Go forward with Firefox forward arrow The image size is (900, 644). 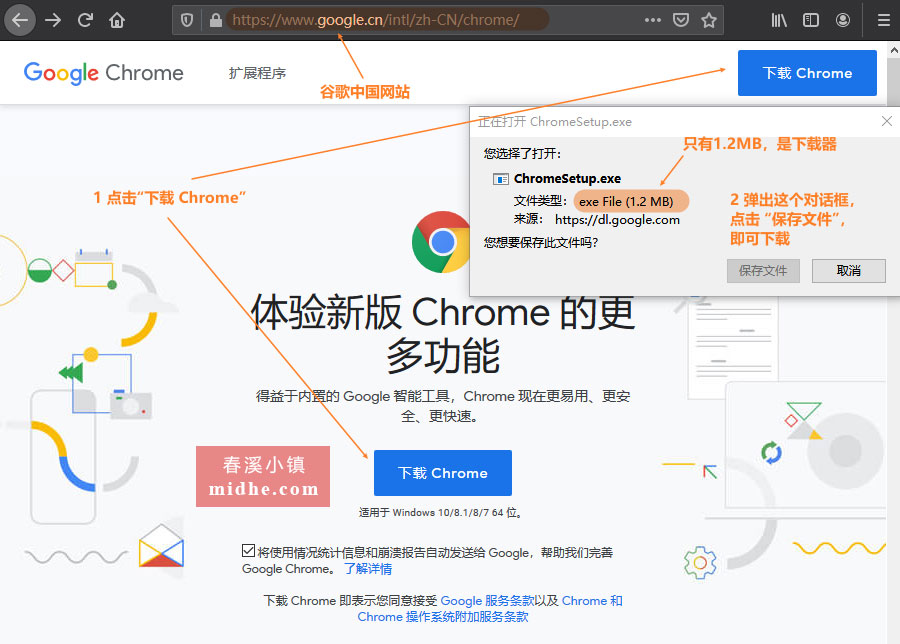tap(53, 20)
